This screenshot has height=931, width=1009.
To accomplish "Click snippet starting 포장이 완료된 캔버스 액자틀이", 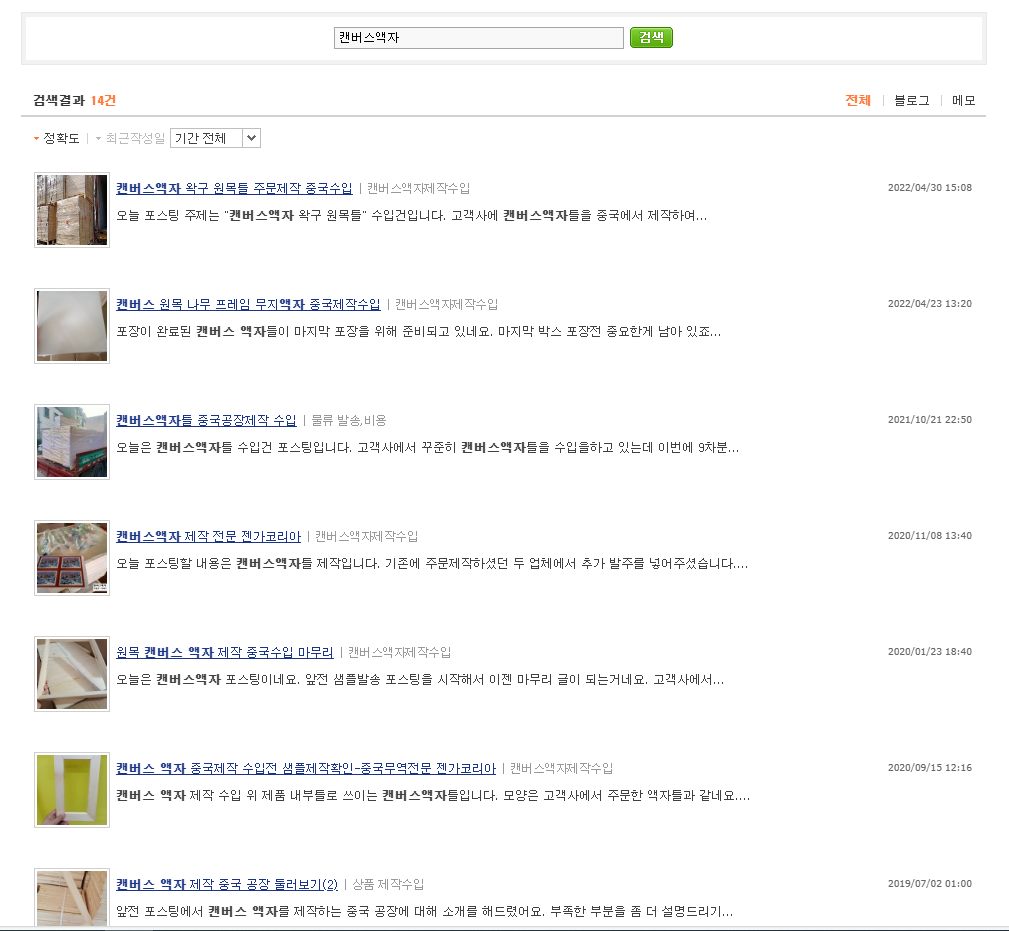I will tap(418, 331).
